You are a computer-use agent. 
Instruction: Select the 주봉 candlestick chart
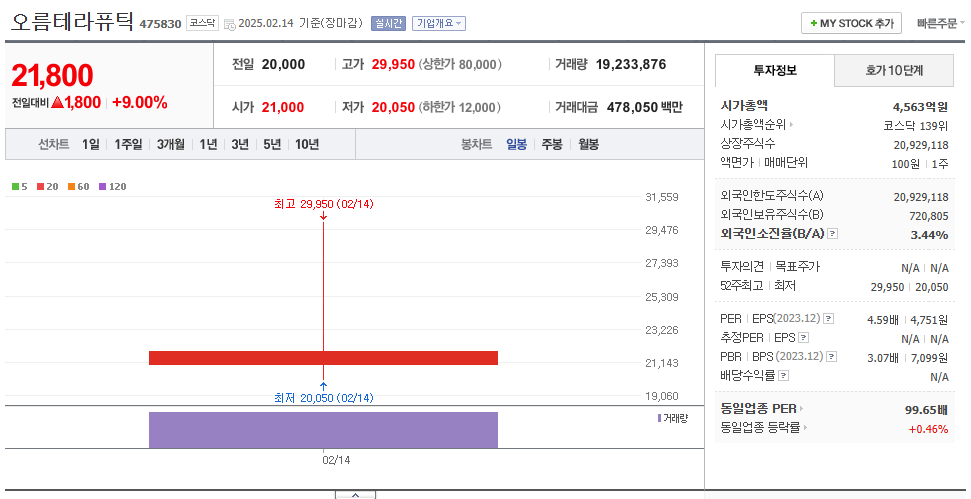[x=552, y=144]
